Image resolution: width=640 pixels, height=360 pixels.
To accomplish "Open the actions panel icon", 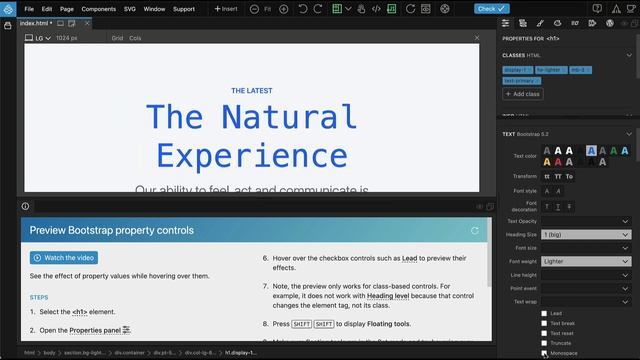I will pos(592,23).
